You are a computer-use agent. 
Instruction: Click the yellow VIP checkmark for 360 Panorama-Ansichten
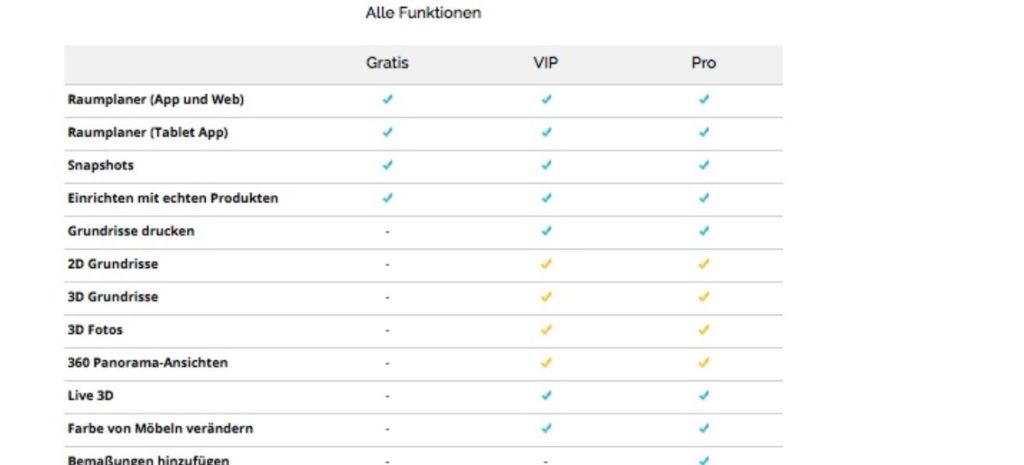point(546,362)
